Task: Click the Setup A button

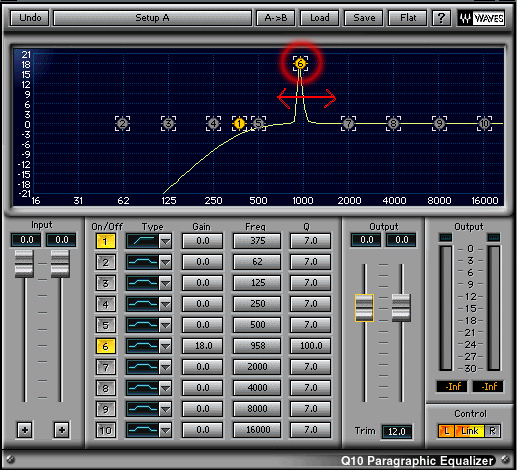Action: [152, 18]
